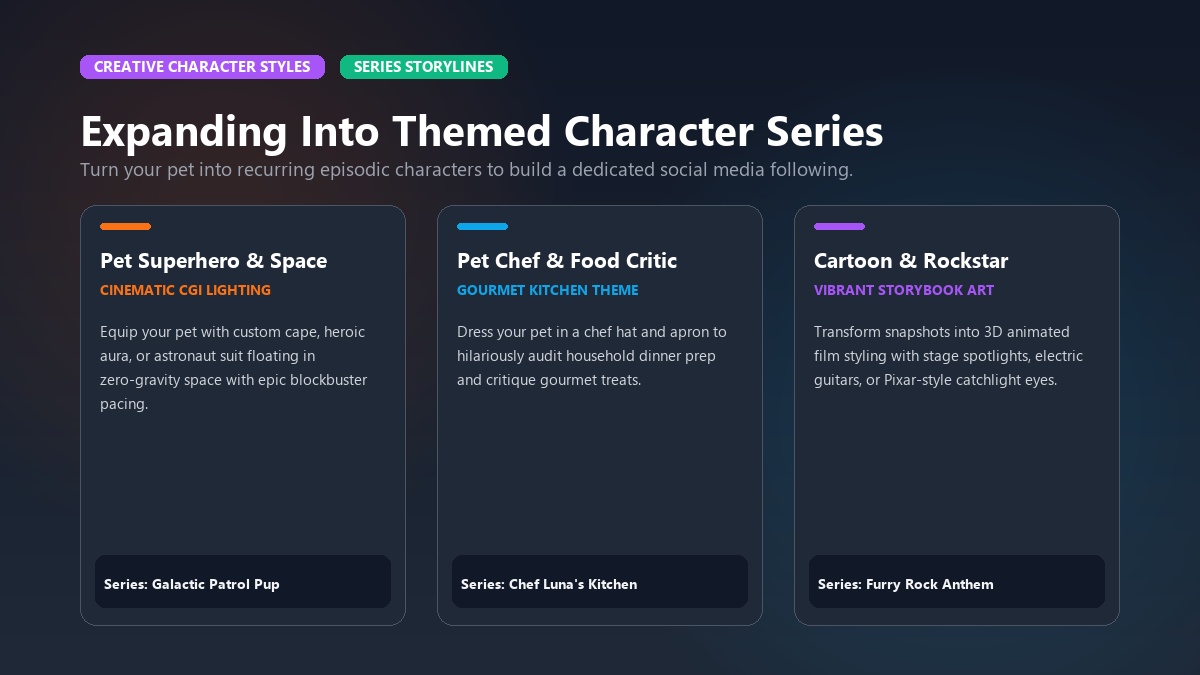Click the purple accent bar on third card

(x=840, y=227)
